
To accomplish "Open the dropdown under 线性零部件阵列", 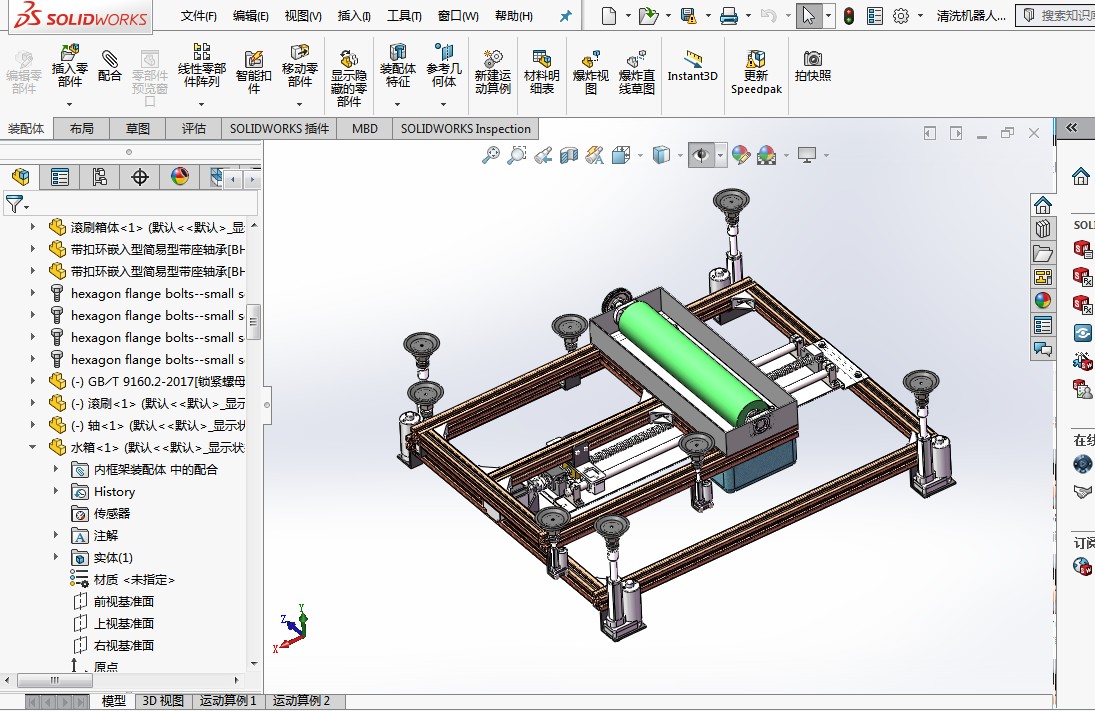I will pos(201,104).
